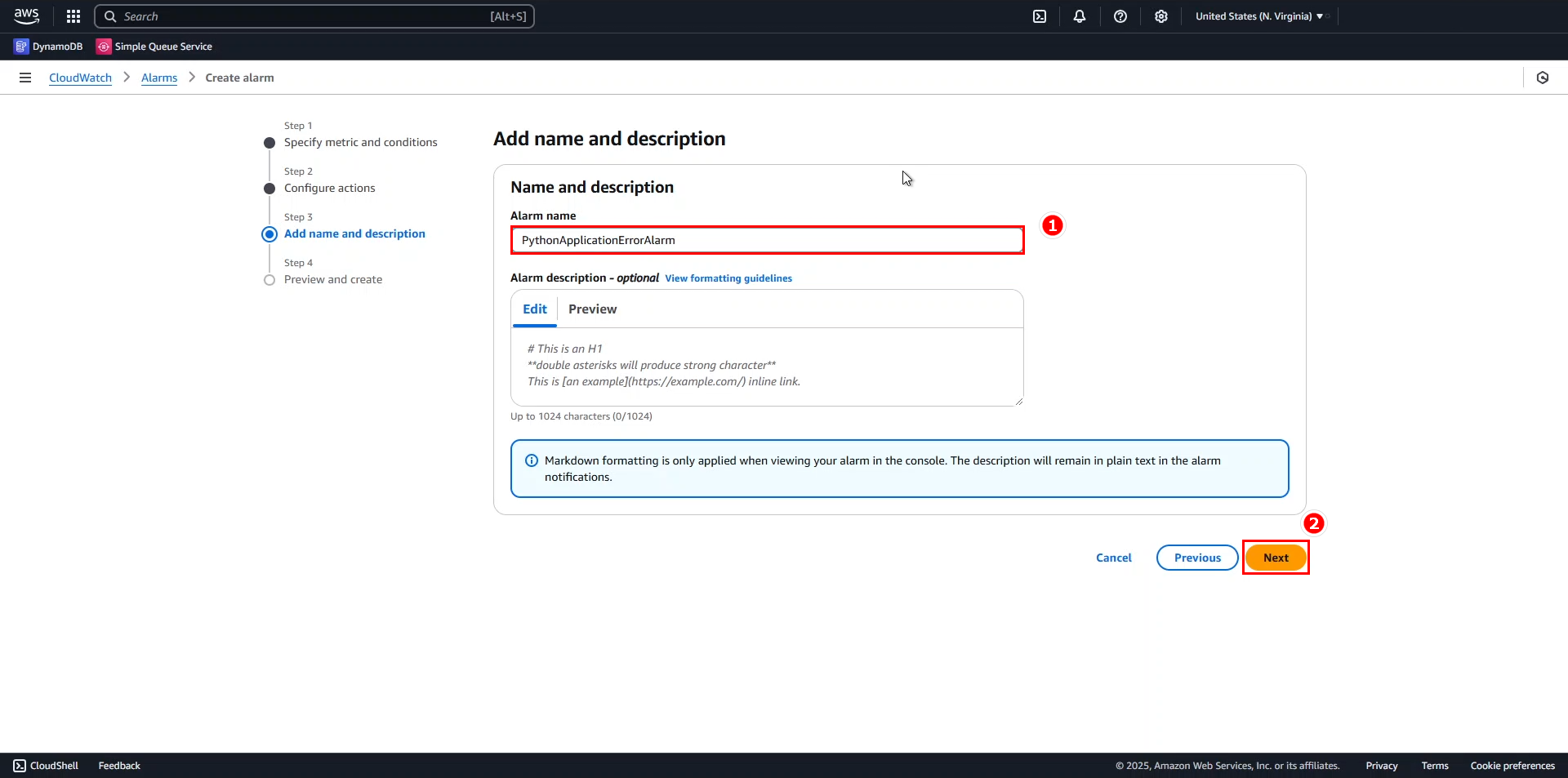1568x778 pixels.
Task: Open View formatting guidelines link
Action: [728, 278]
